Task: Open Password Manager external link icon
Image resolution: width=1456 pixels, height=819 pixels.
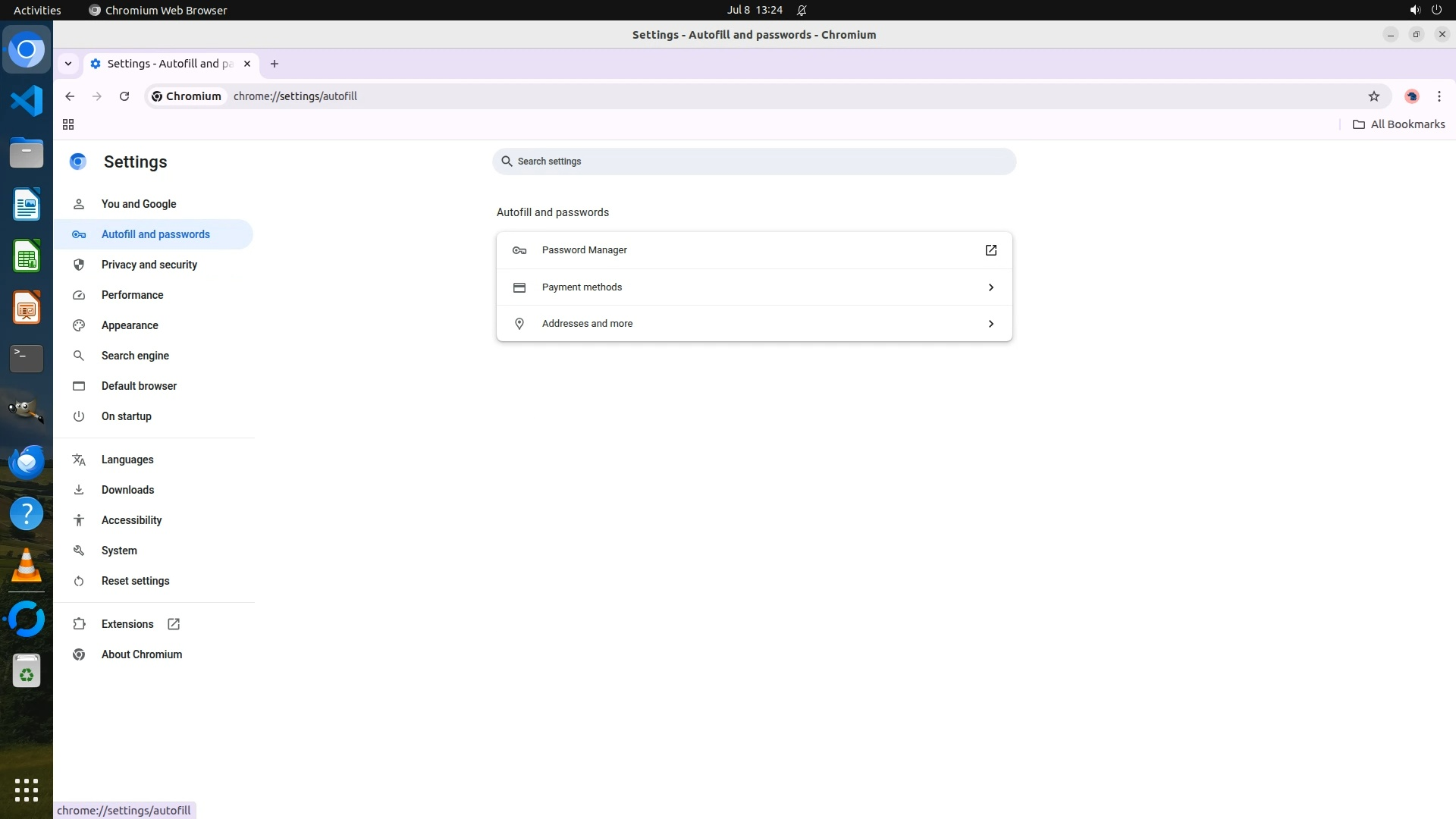Action: pos(990,250)
